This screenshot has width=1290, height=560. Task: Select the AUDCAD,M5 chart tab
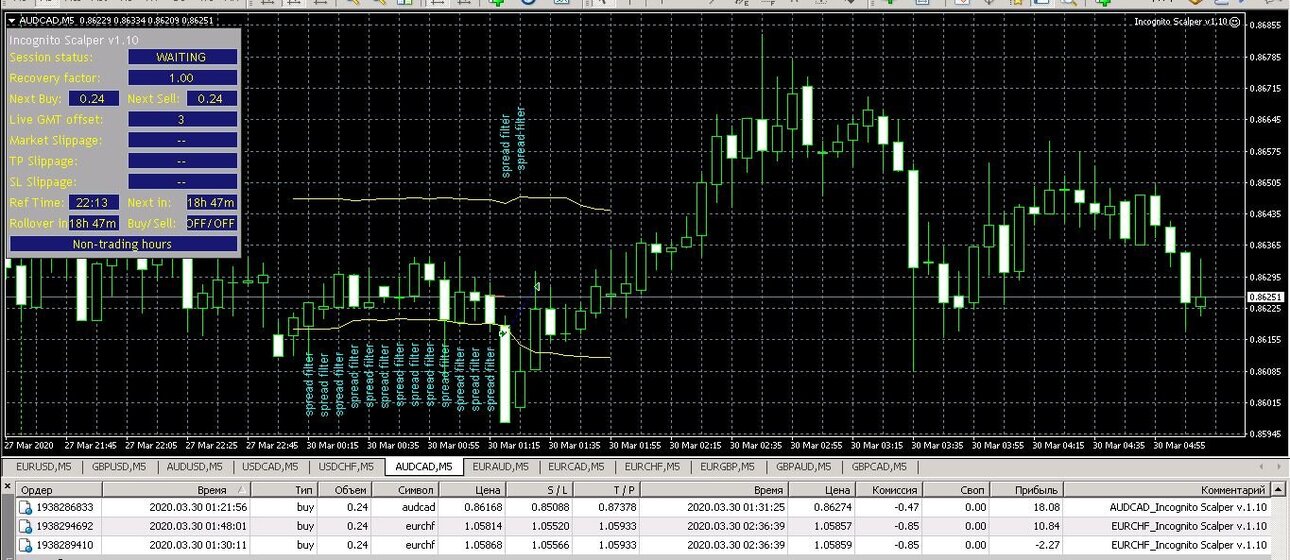point(424,466)
